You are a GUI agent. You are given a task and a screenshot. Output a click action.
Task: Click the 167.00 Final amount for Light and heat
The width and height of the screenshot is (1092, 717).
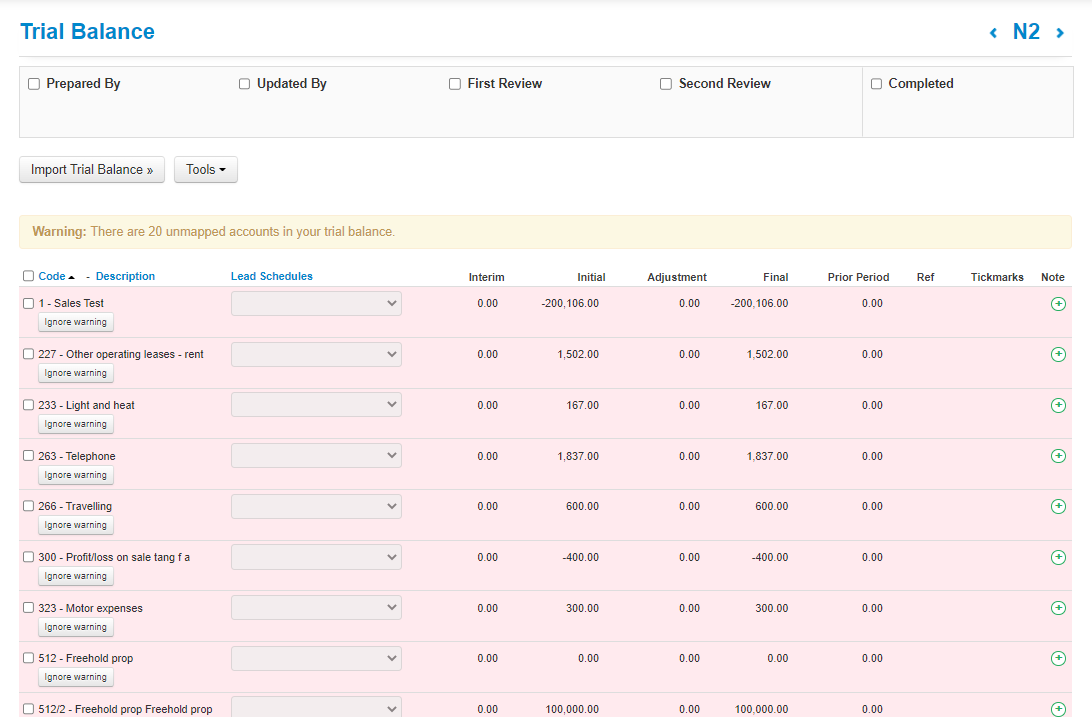(772, 405)
